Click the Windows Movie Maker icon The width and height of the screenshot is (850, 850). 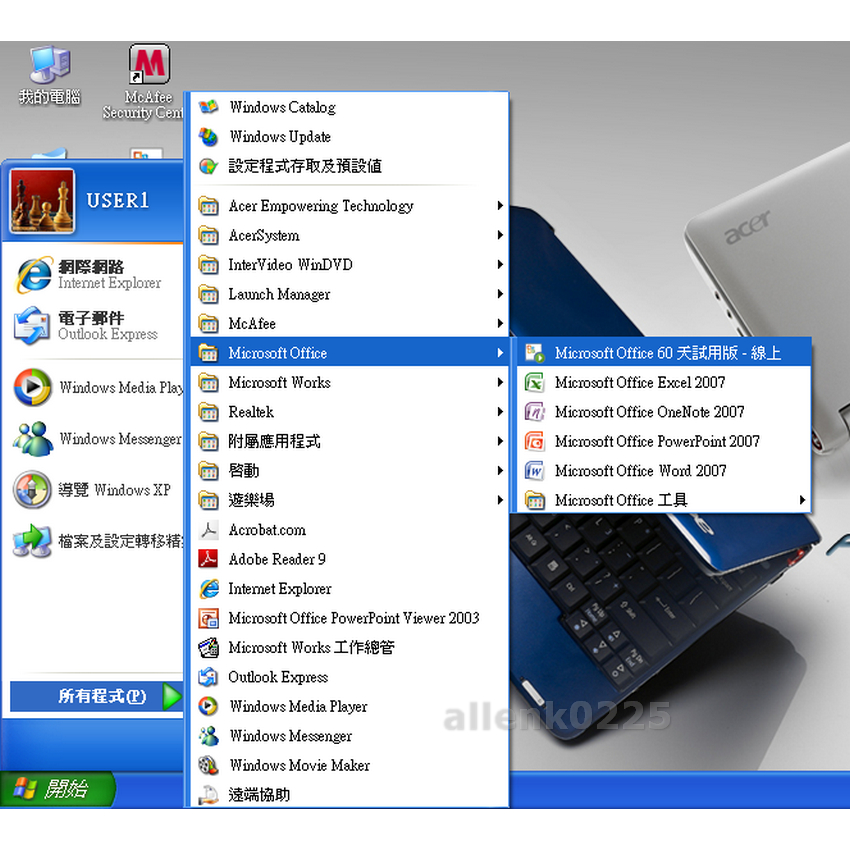point(208,766)
